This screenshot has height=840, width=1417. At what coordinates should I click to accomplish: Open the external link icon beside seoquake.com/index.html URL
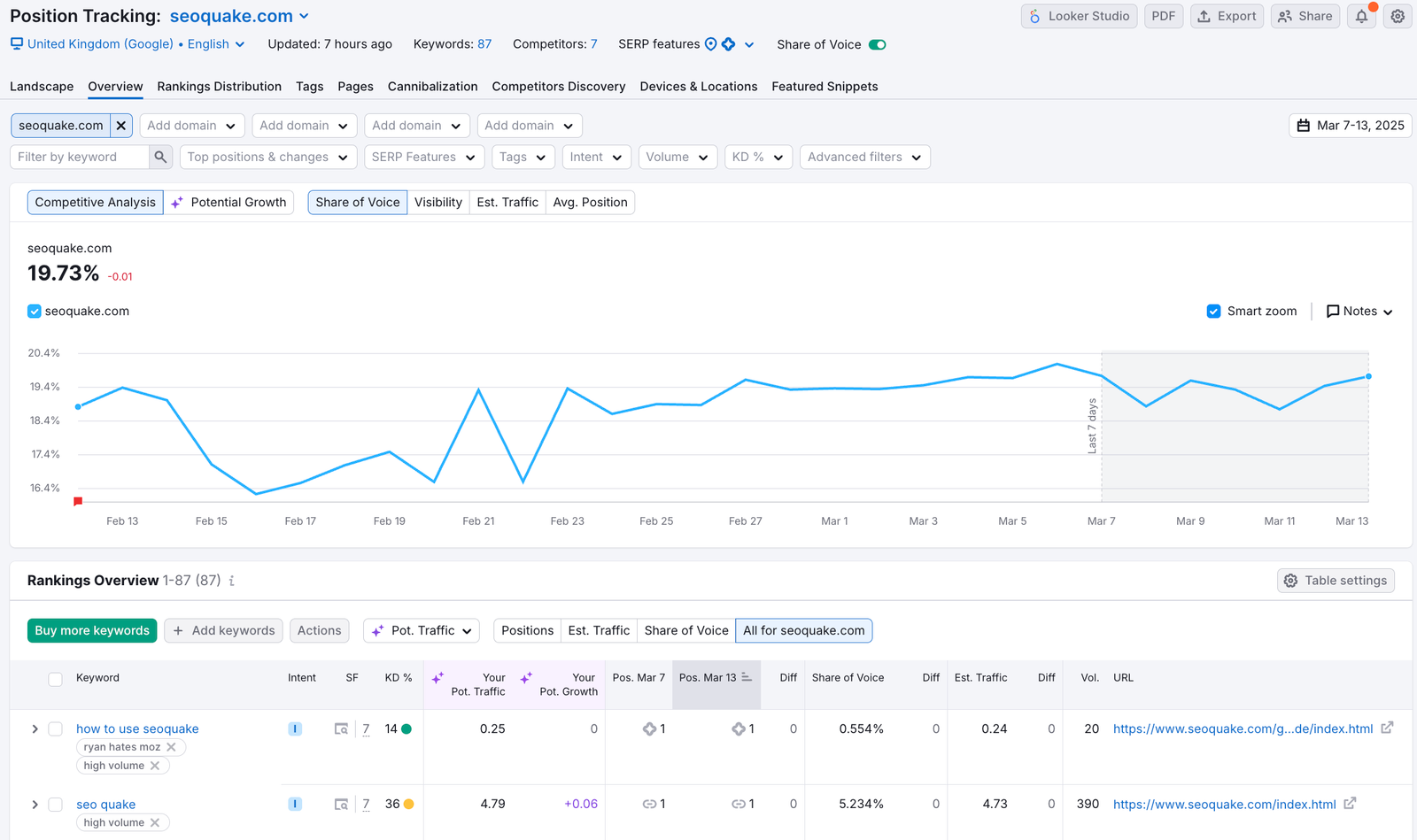pyautogui.click(x=1350, y=804)
